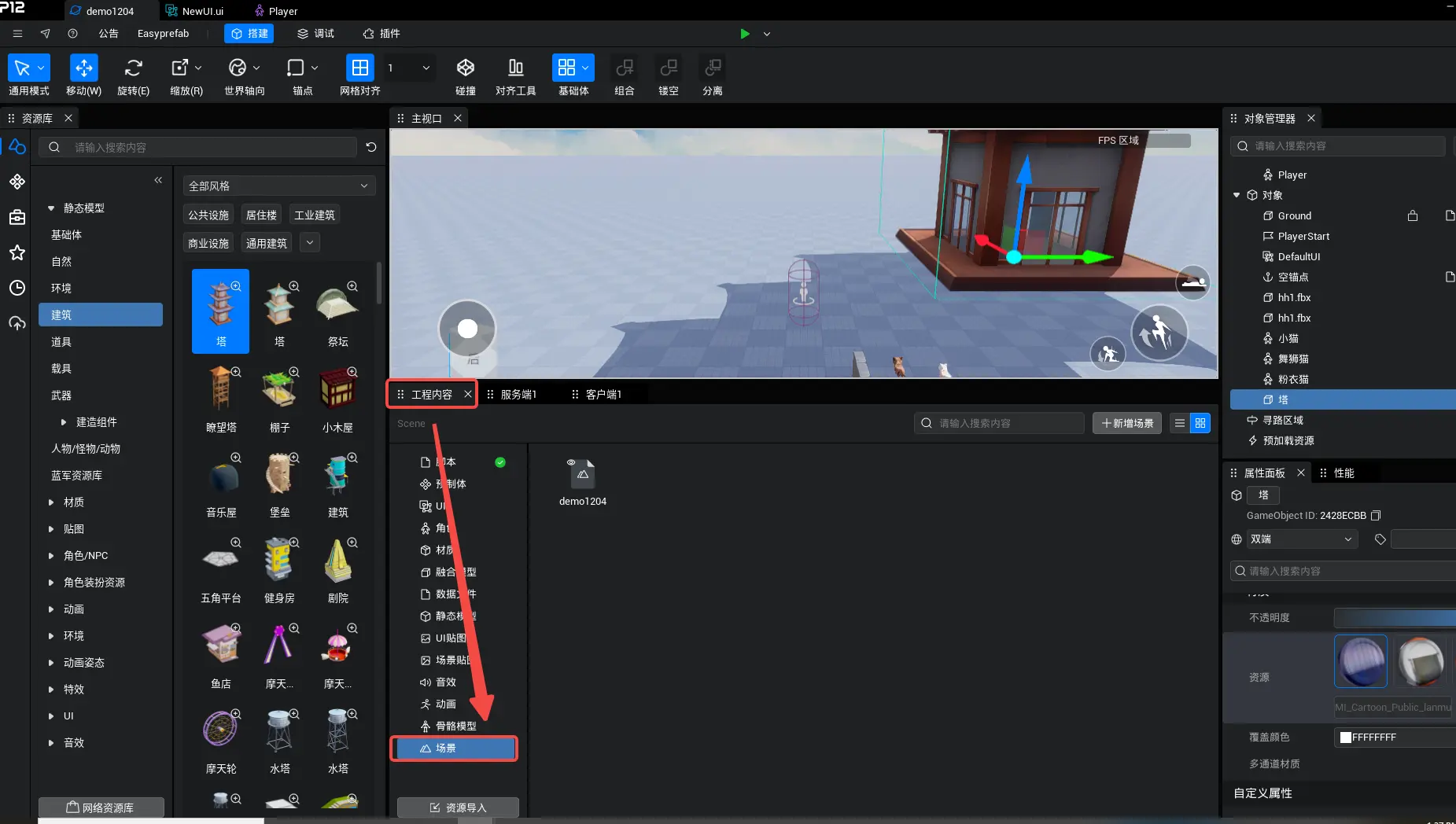
Task: Click the Move (移动) tool icon
Action: [83, 68]
